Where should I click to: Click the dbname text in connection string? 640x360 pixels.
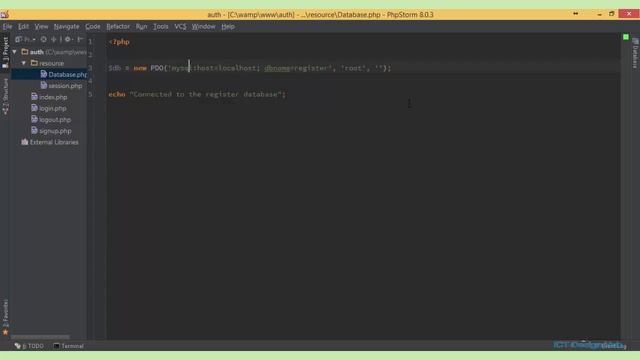point(277,68)
